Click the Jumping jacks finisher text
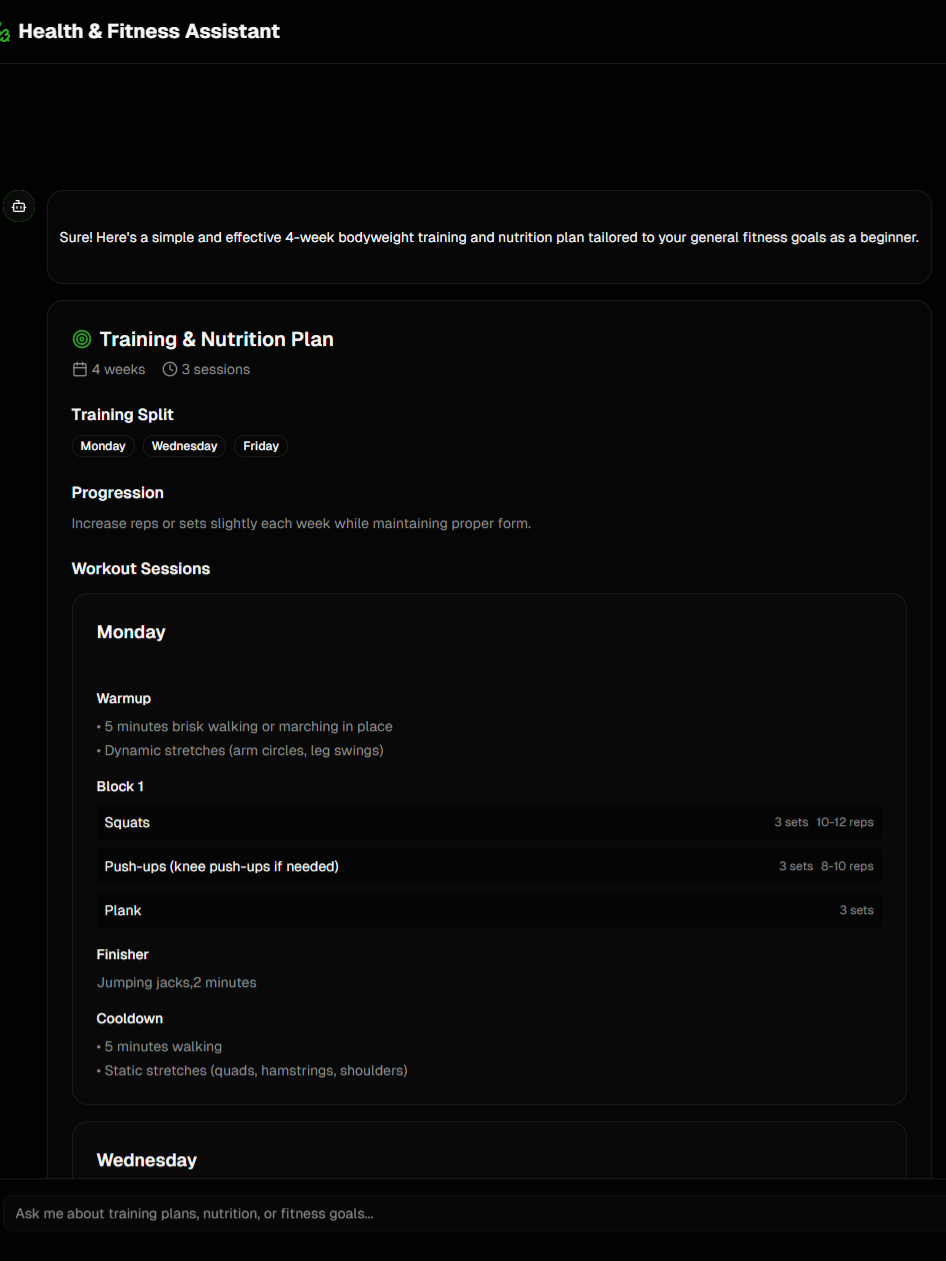The width and height of the screenshot is (946, 1261). (x=176, y=982)
